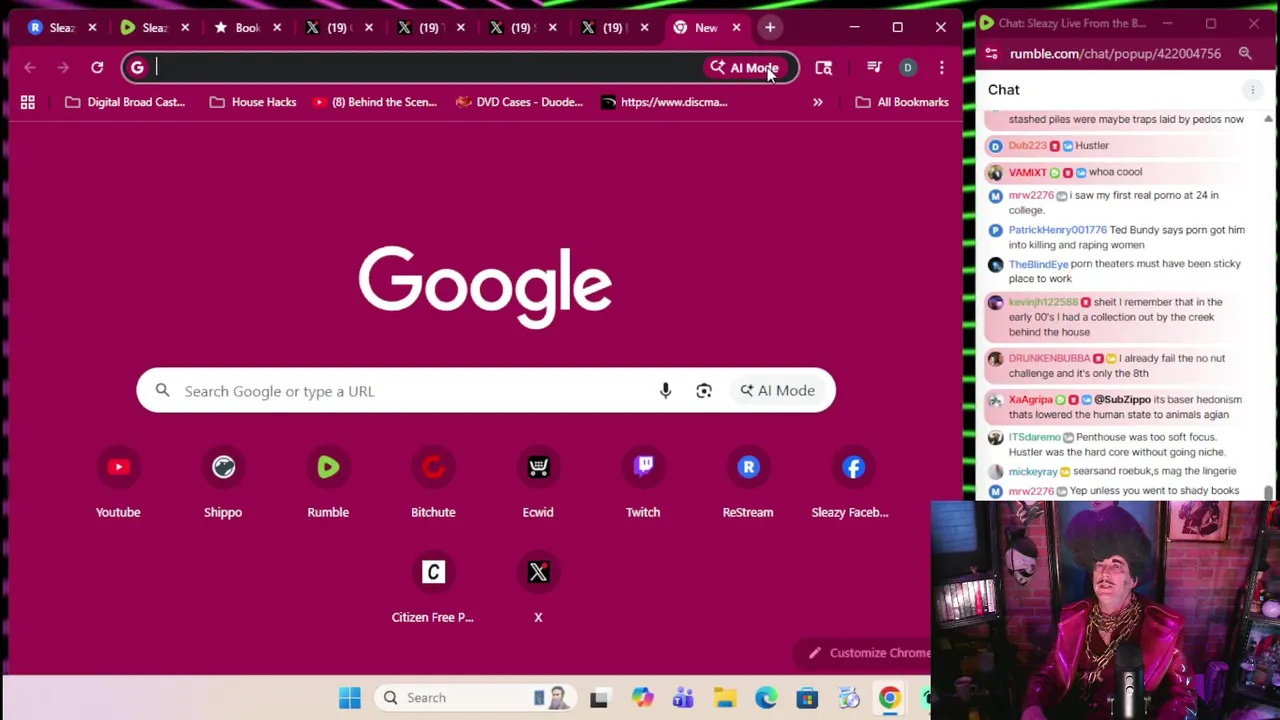This screenshot has height=720, width=1280.
Task: Launch Copilot from the taskbar
Action: coord(641,698)
